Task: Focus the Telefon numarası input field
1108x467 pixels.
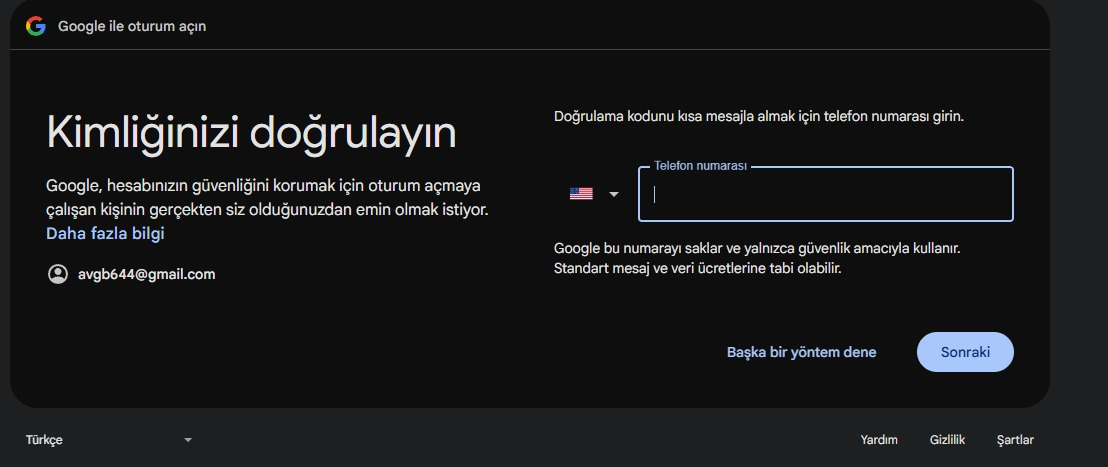Action: tap(825, 194)
